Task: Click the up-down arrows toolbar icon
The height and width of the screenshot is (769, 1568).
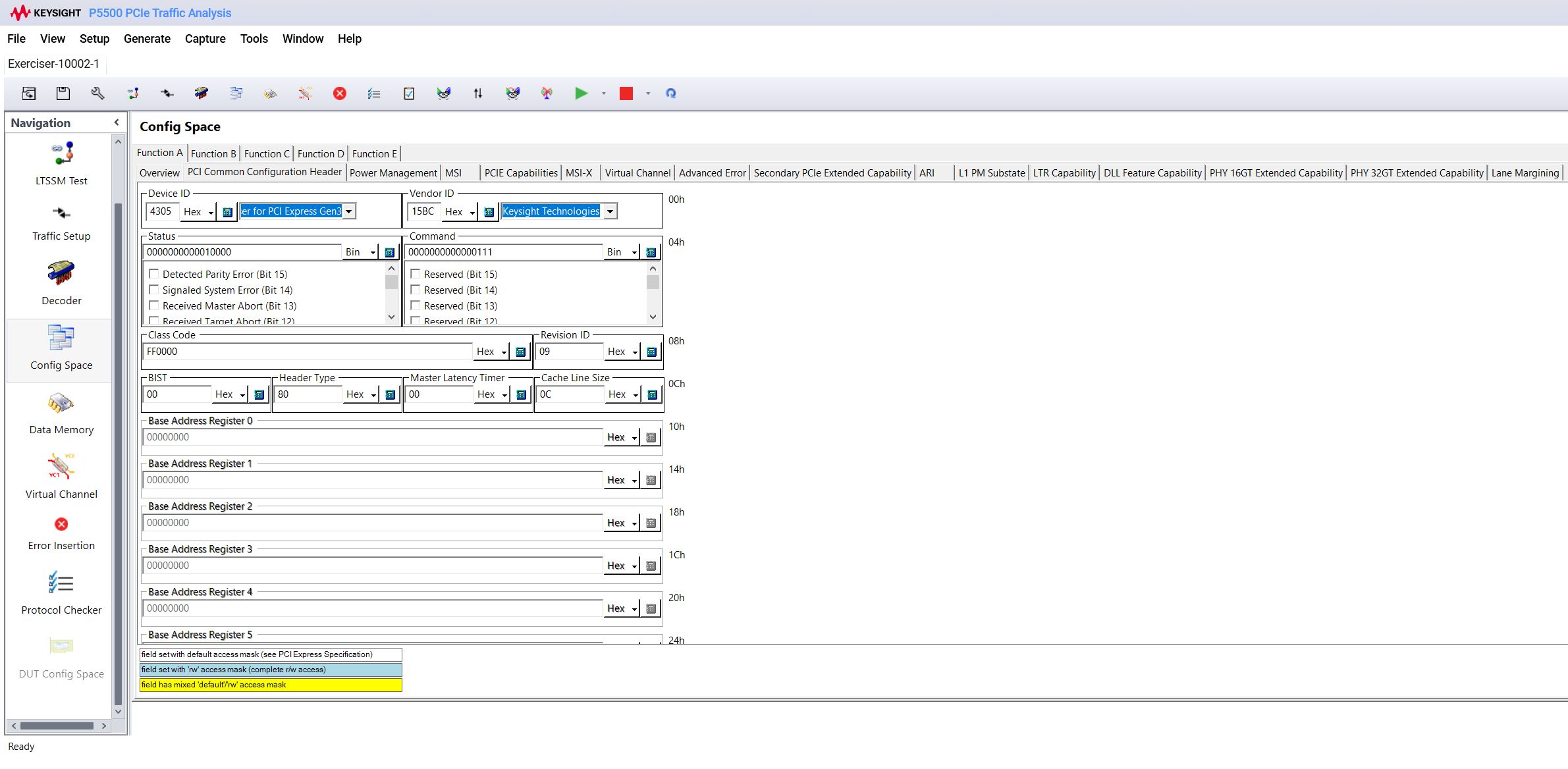Action: point(478,93)
